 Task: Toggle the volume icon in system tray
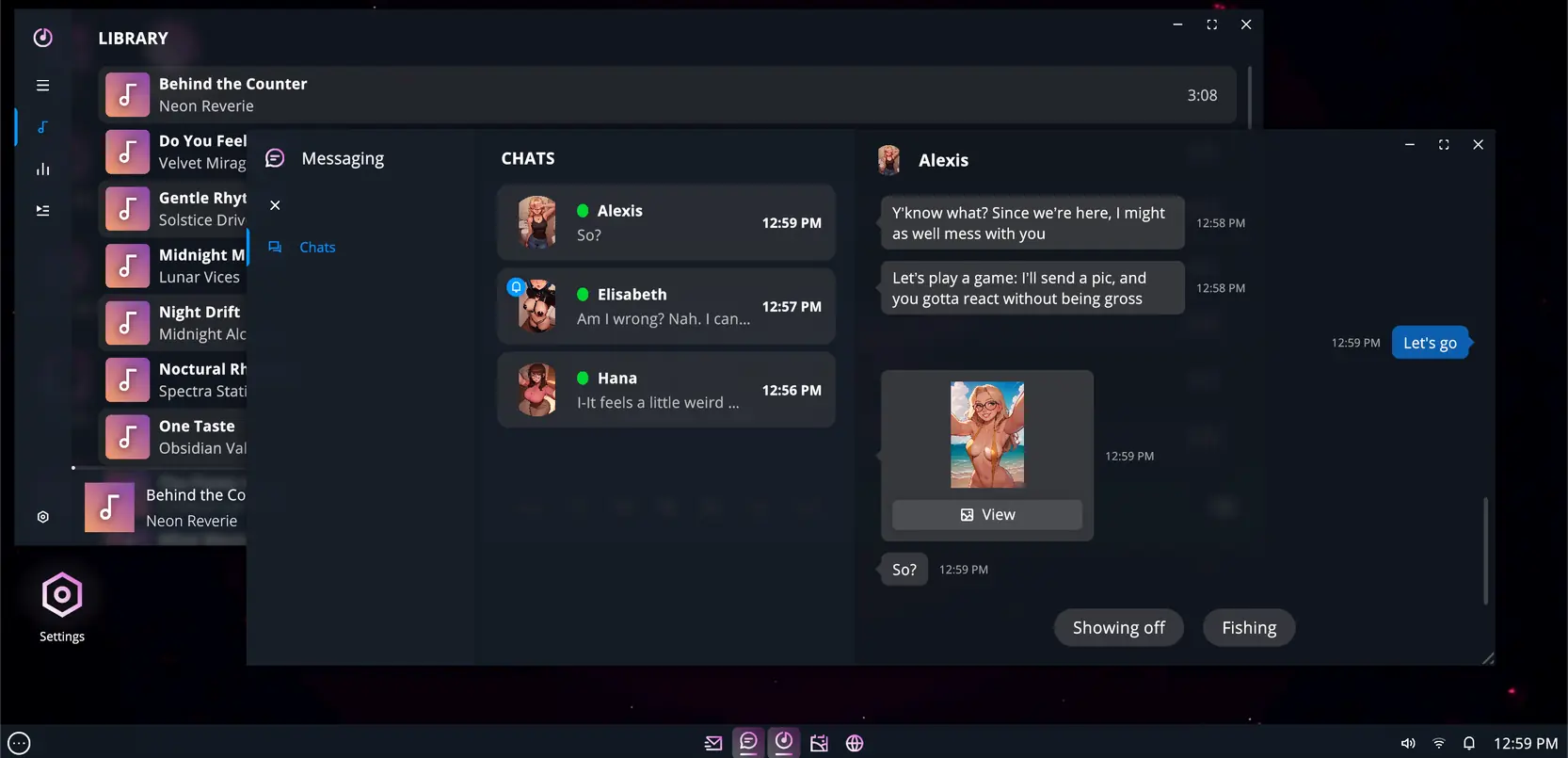(1408, 743)
